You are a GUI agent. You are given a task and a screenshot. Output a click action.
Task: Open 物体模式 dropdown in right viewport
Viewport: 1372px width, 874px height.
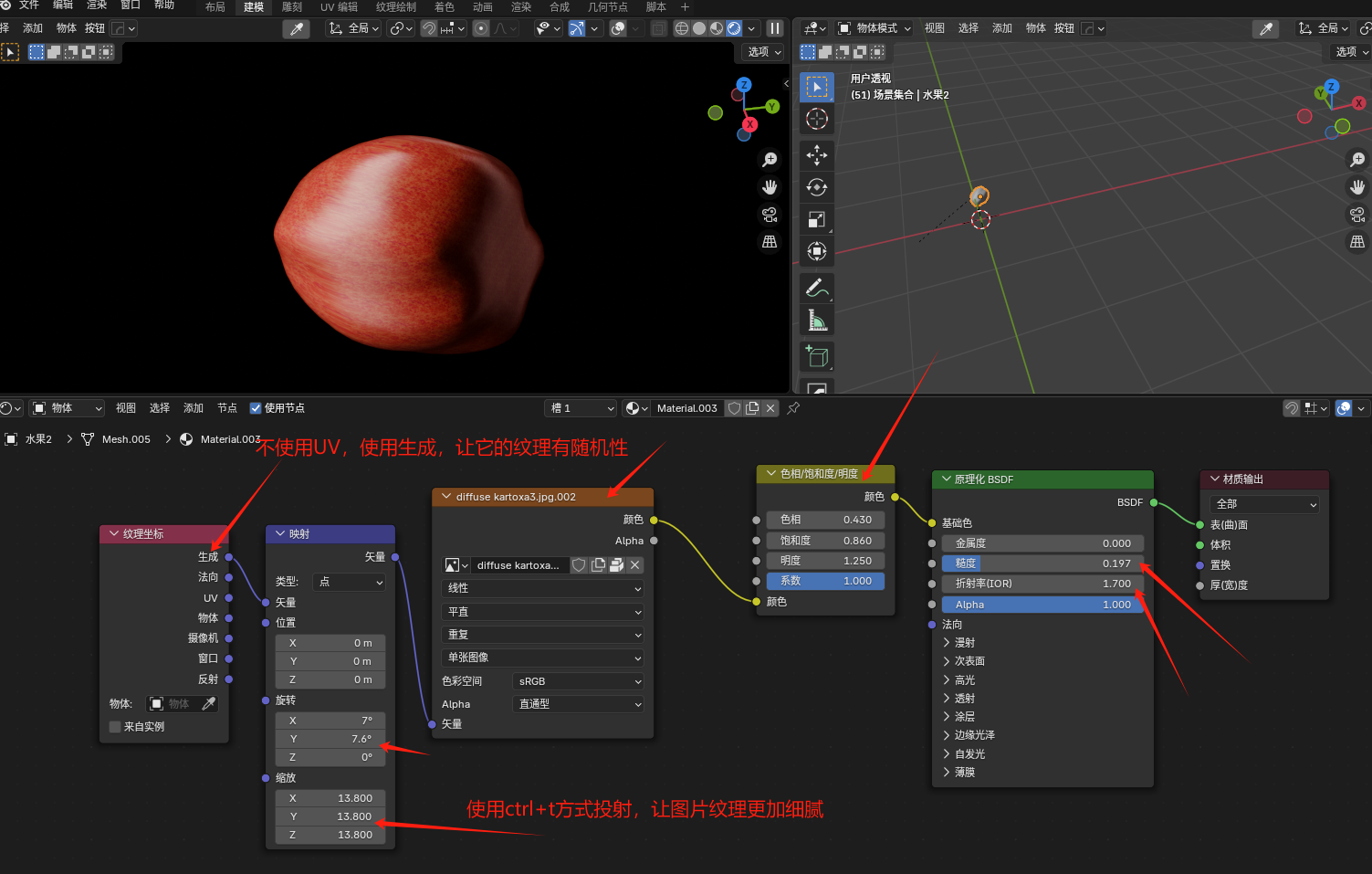pyautogui.click(x=875, y=28)
